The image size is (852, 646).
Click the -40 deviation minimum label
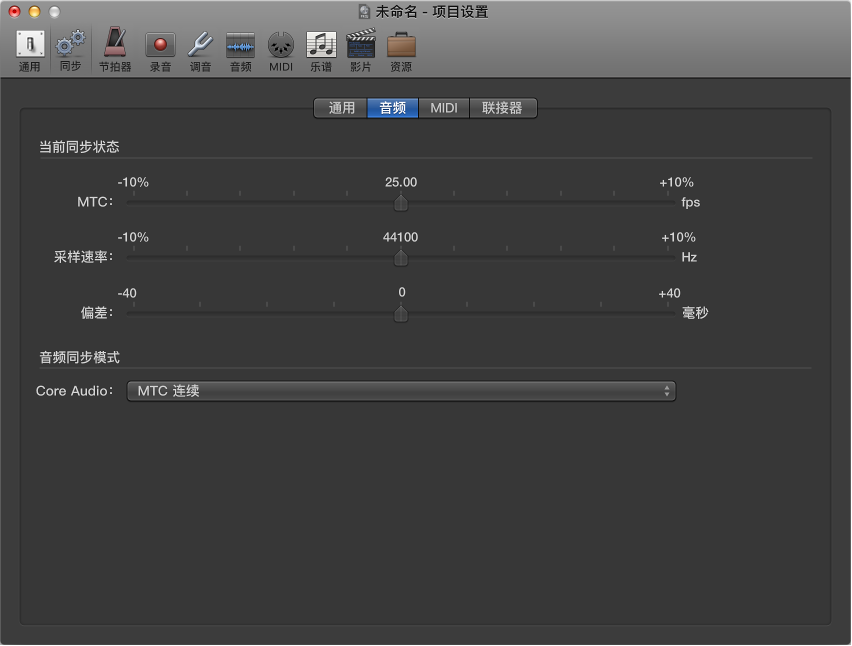(127, 293)
